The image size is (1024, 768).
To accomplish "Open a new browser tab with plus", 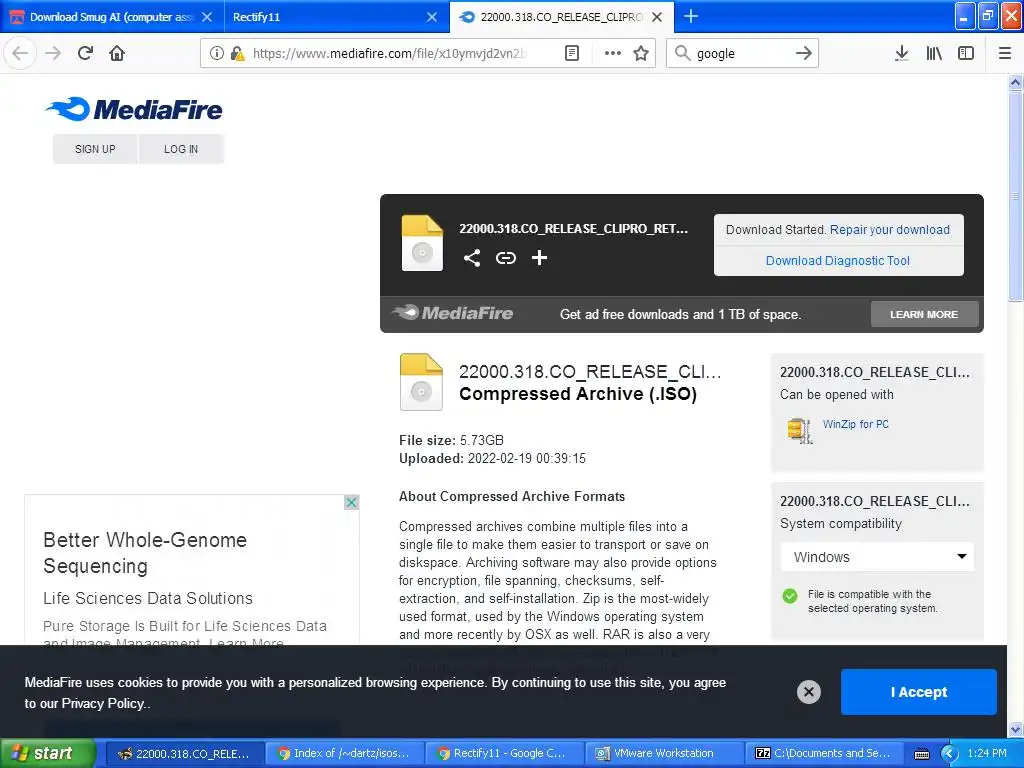I will 690,16.
